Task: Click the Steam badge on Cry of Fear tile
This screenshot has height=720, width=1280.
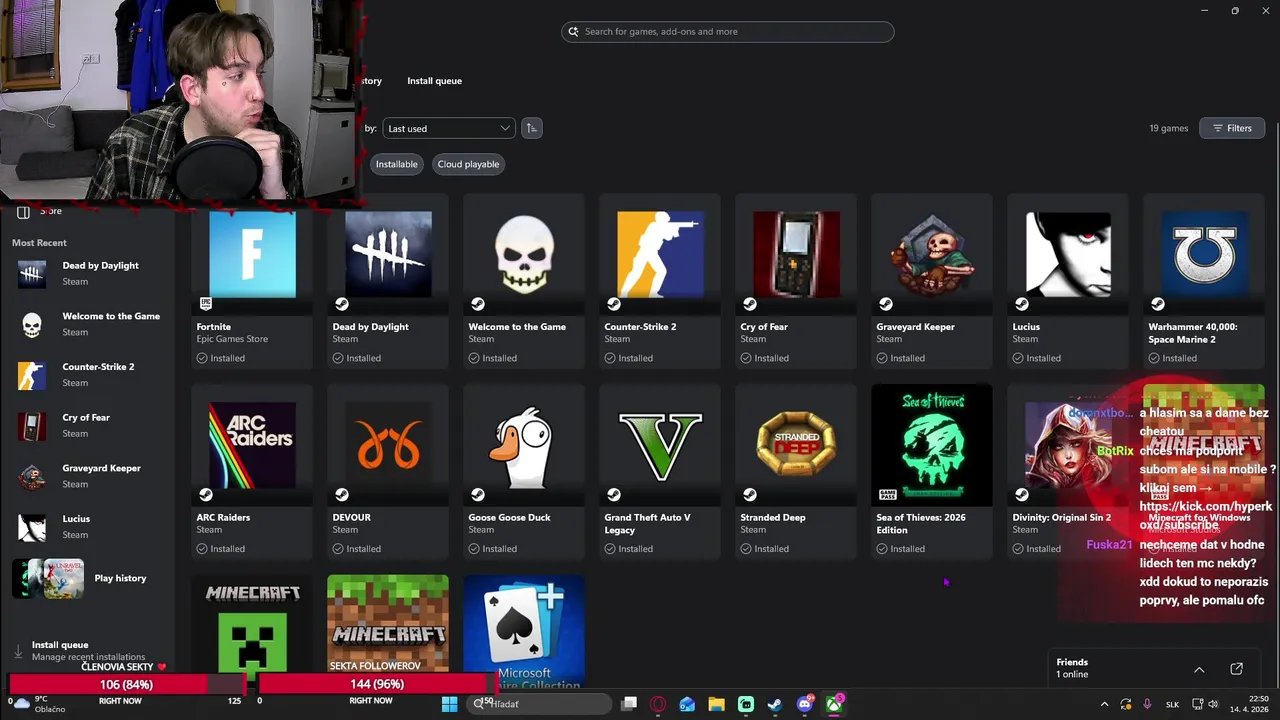Action: (750, 304)
